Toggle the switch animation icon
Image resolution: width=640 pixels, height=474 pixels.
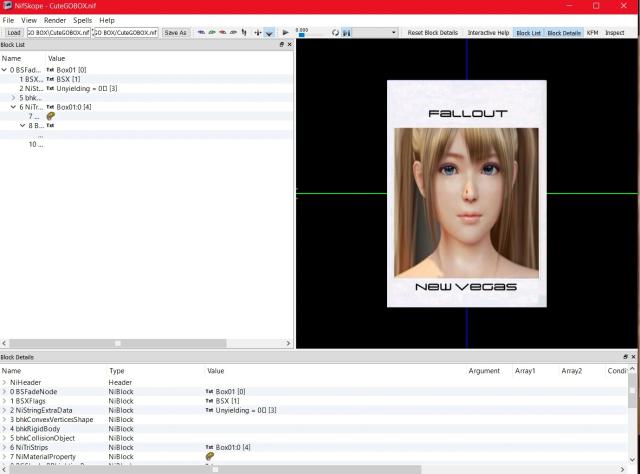347,33
